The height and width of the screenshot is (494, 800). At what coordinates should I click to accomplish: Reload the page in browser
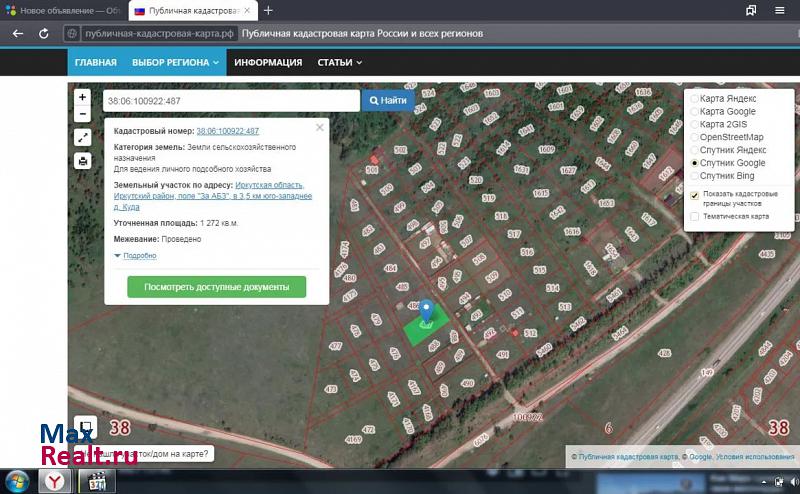click(43, 33)
